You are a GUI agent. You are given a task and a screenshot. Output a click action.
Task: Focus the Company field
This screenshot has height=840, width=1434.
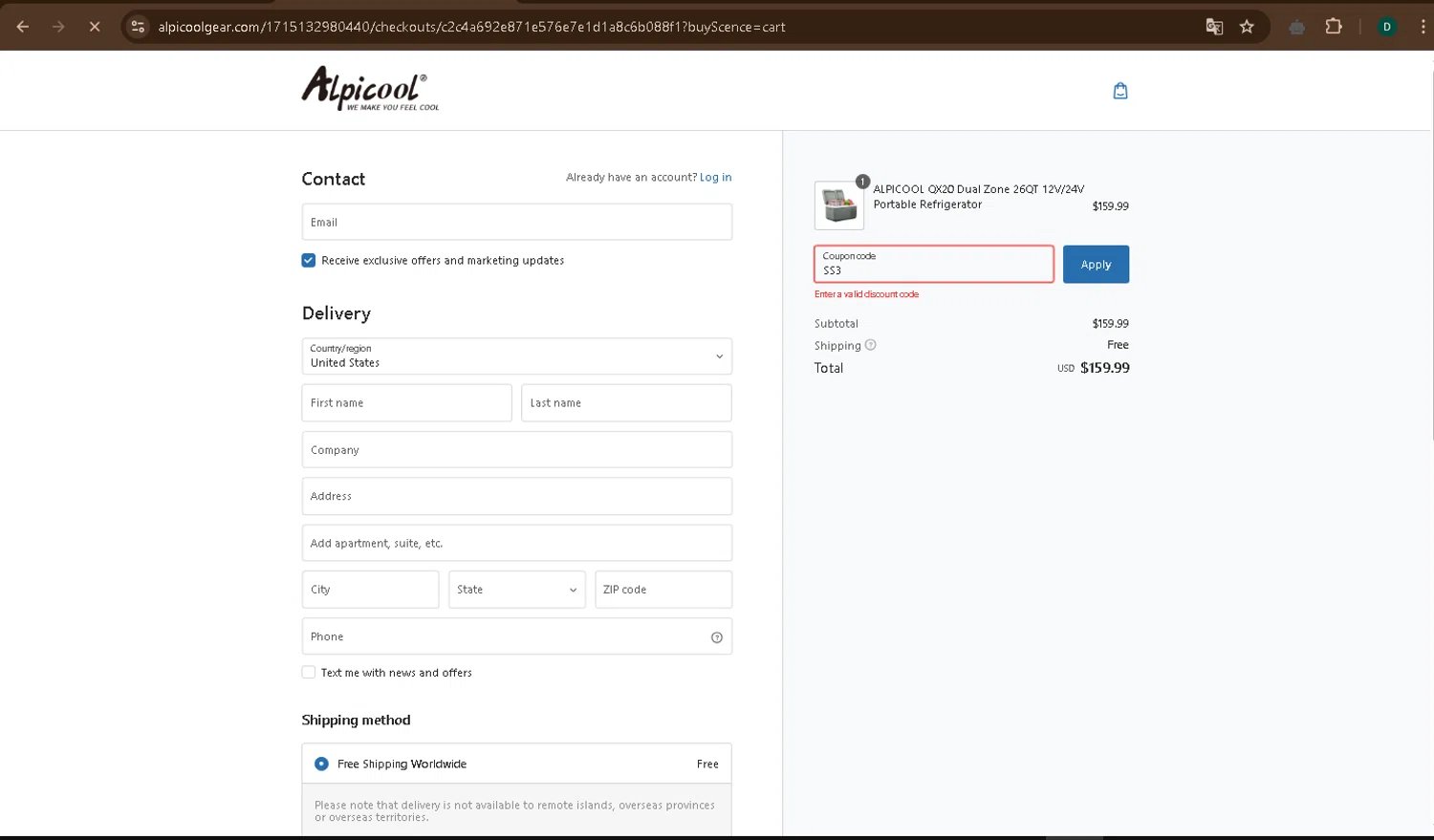pos(517,450)
